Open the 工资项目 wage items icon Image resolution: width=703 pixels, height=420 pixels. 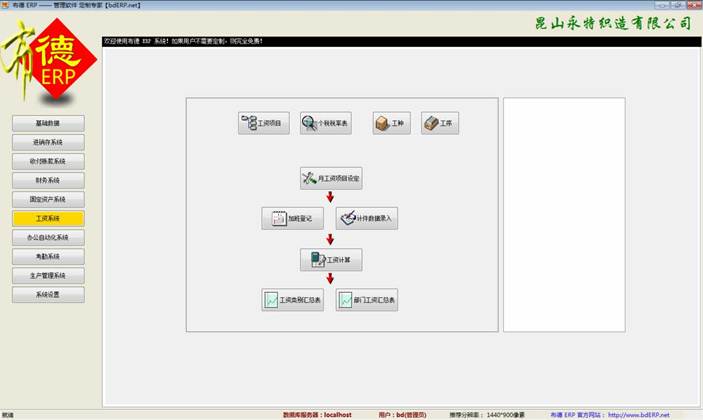pos(264,123)
